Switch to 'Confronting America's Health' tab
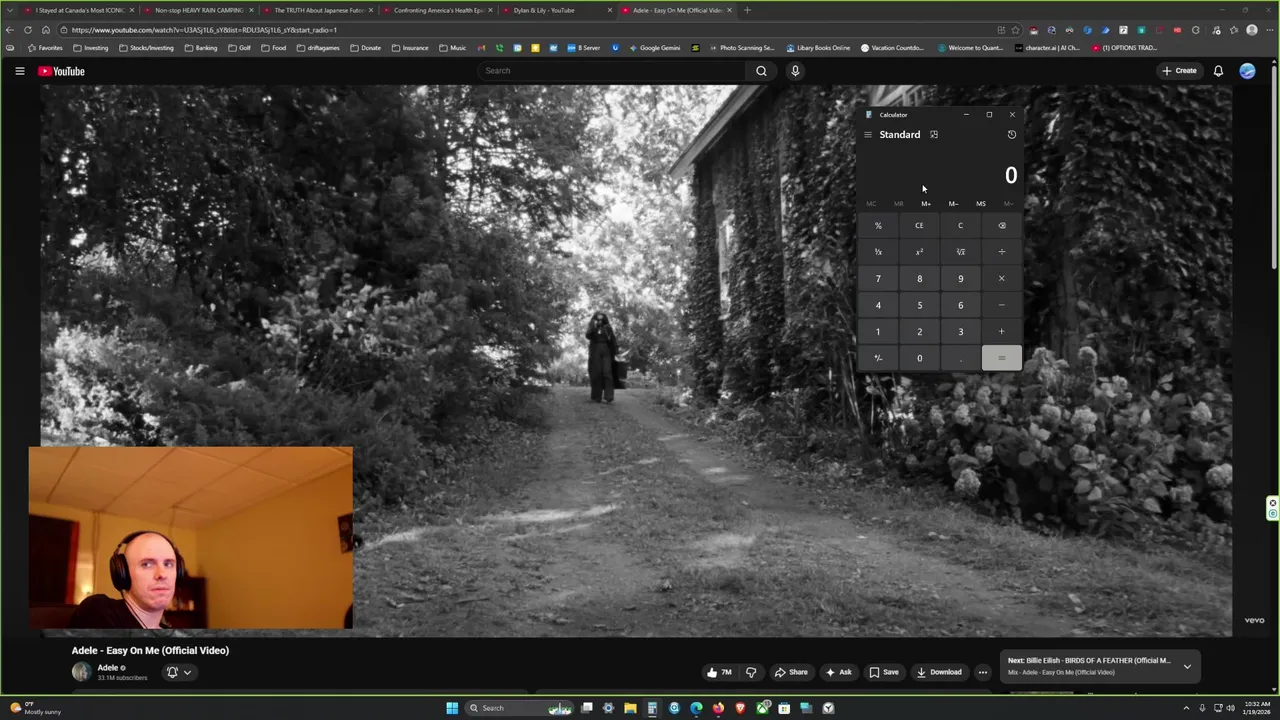Screen dimensions: 1280x720 coord(437,10)
